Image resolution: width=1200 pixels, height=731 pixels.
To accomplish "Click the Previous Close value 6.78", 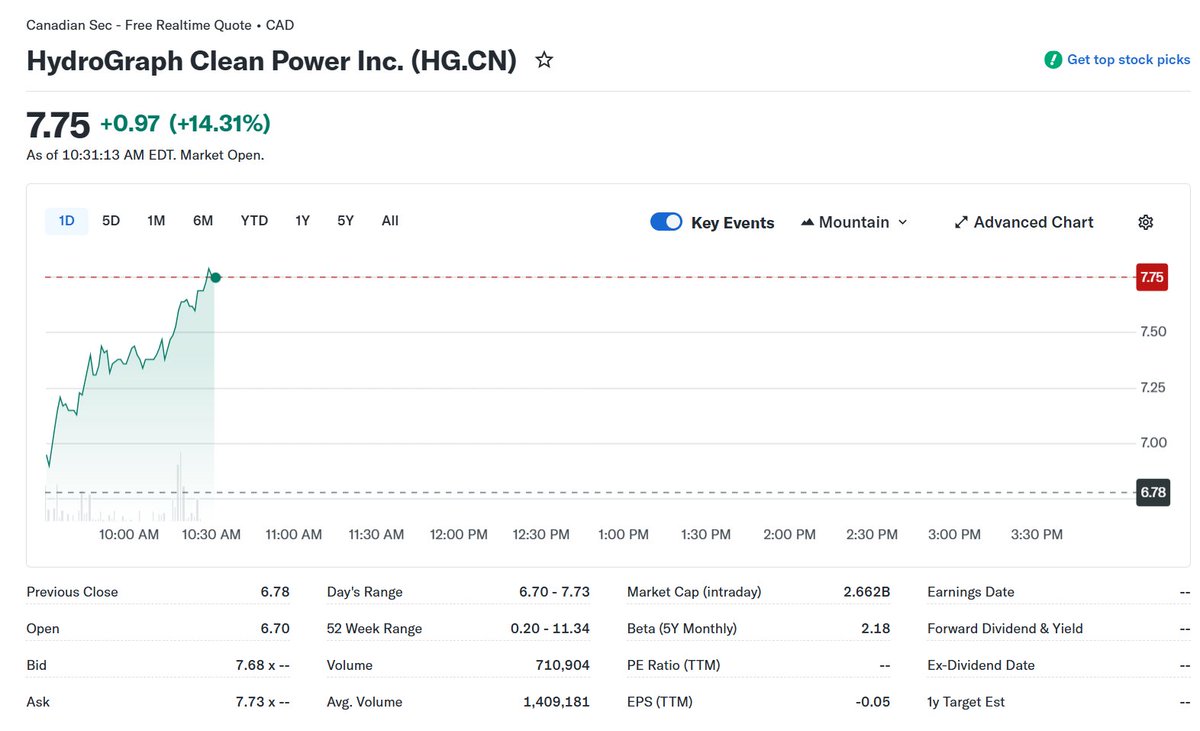I will [x=275, y=592].
